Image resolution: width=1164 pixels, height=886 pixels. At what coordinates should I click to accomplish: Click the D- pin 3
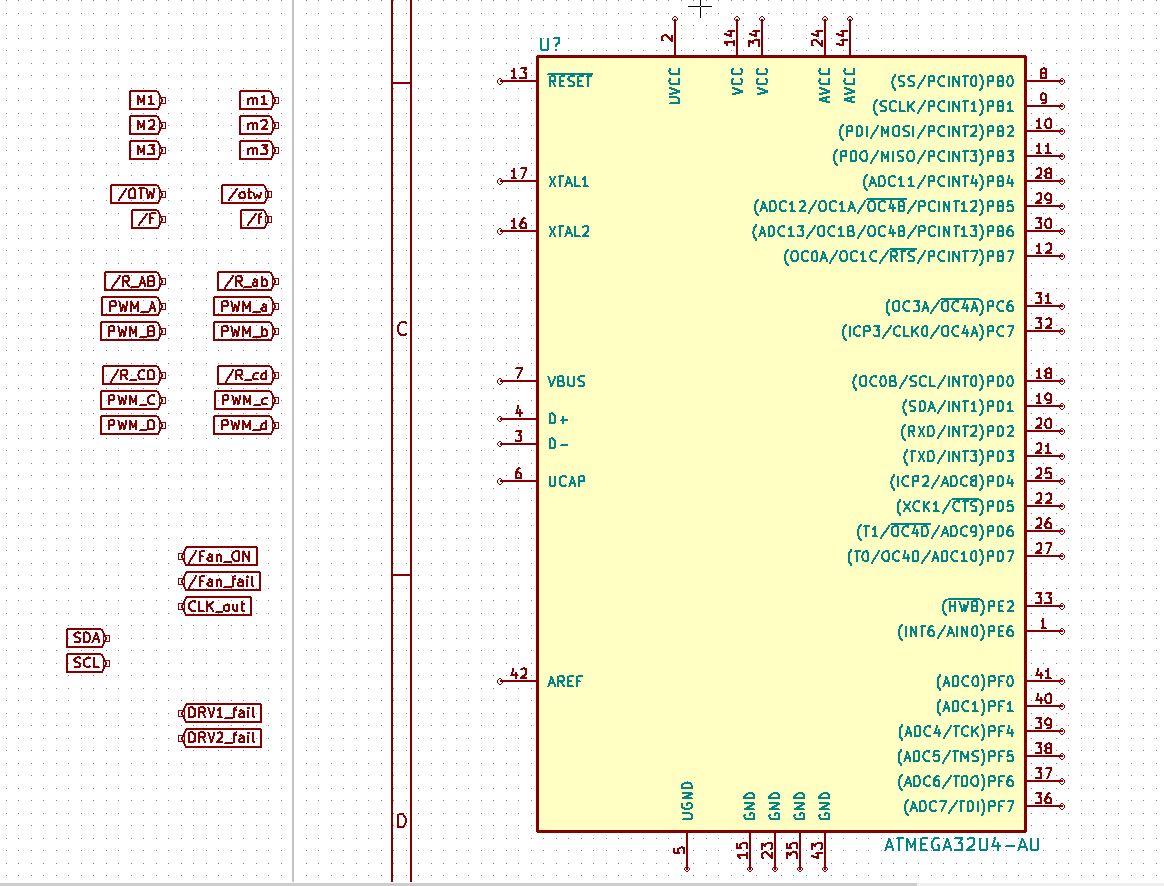coord(517,444)
